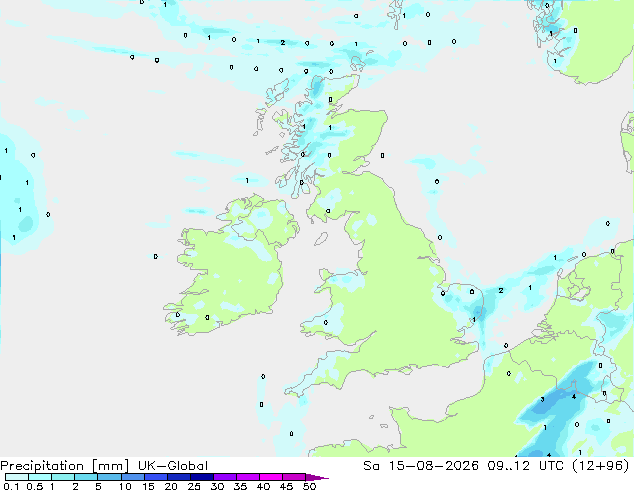Click the '0.1' legend scale label
The image size is (634, 490).
[11, 486]
